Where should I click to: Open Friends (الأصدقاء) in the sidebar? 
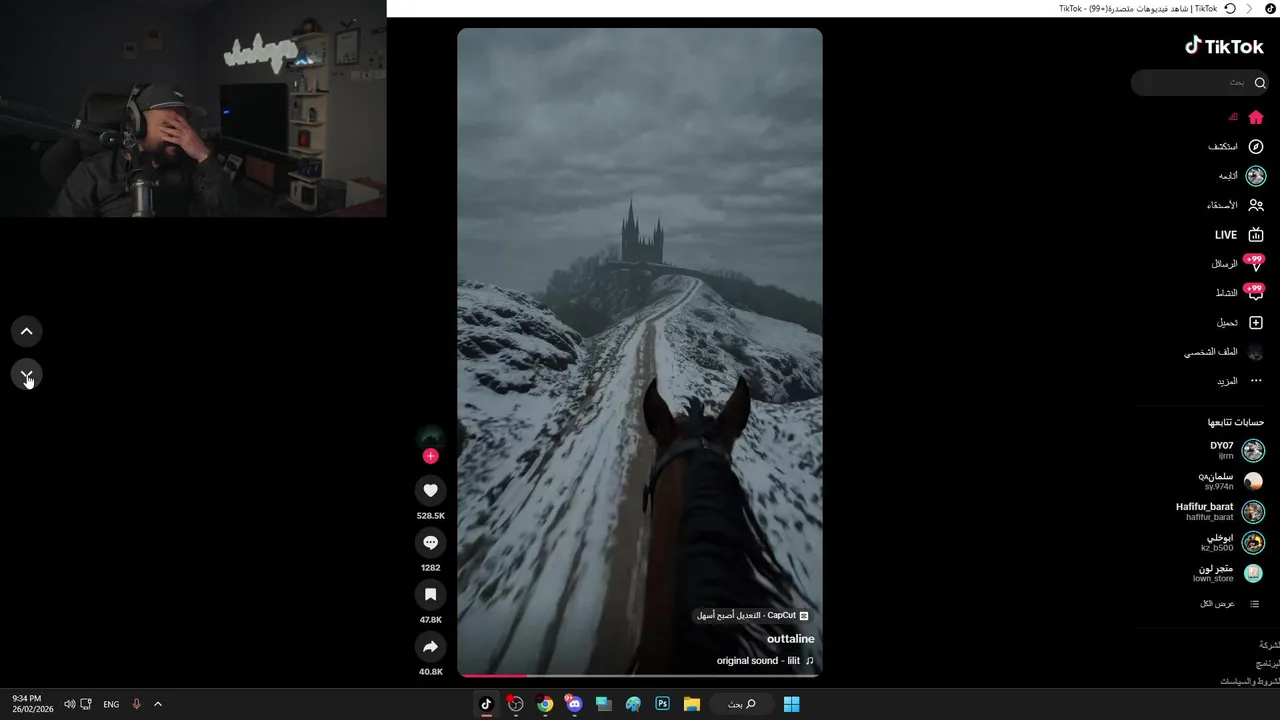[1235, 205]
